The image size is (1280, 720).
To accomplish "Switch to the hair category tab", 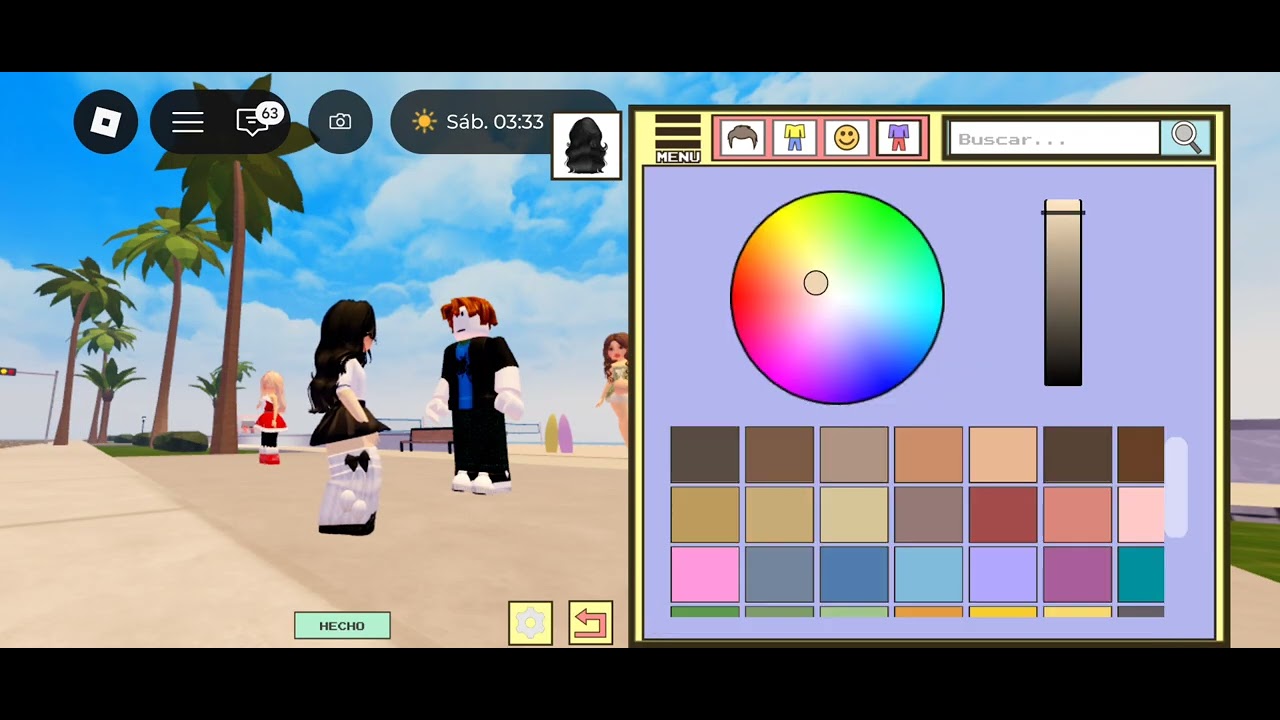I will [x=741, y=138].
